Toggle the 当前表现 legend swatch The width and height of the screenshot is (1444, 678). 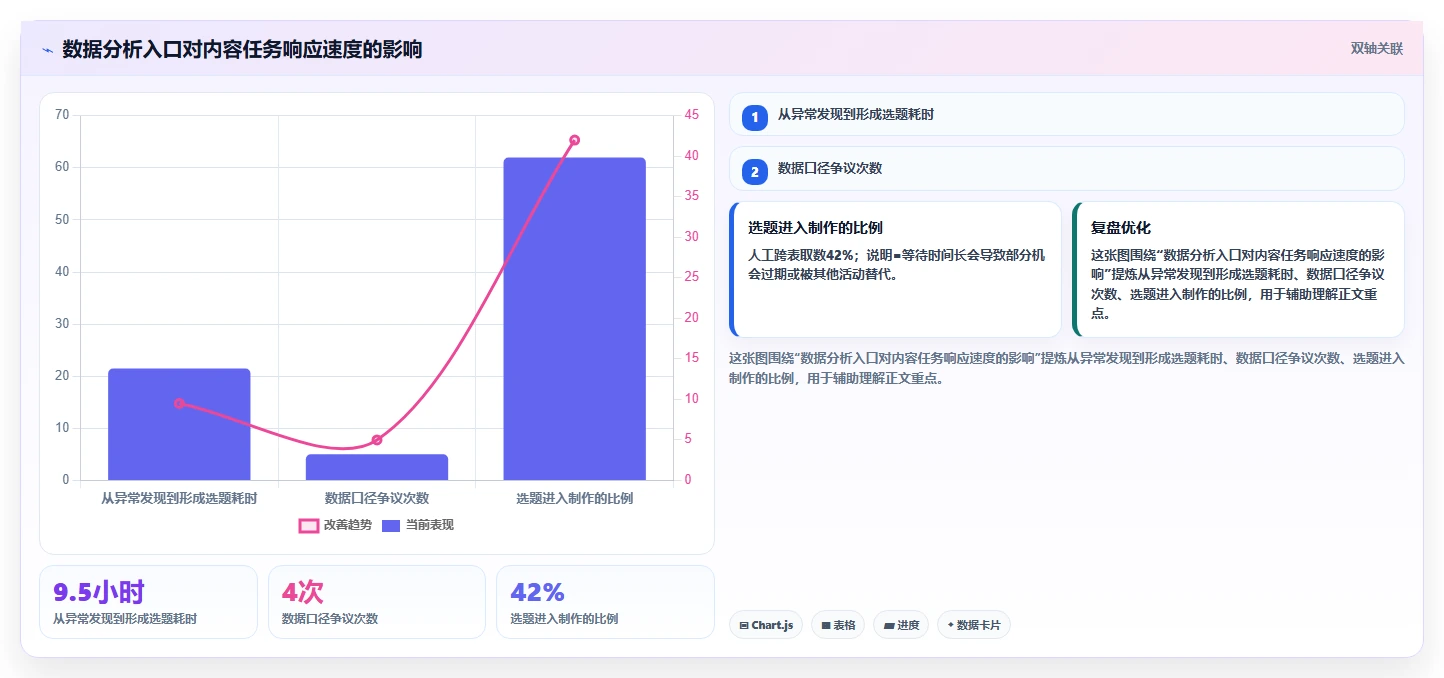[391, 525]
